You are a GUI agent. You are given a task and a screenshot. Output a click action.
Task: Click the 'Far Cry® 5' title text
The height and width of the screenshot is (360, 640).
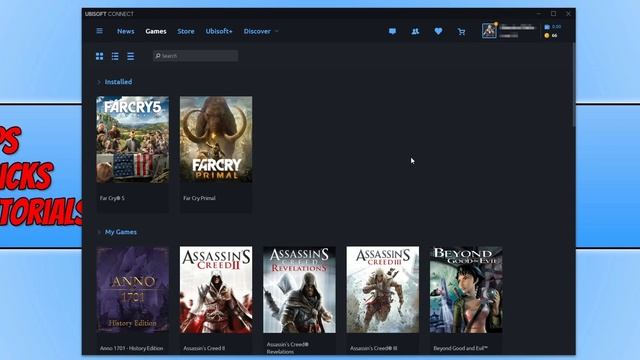coord(112,198)
